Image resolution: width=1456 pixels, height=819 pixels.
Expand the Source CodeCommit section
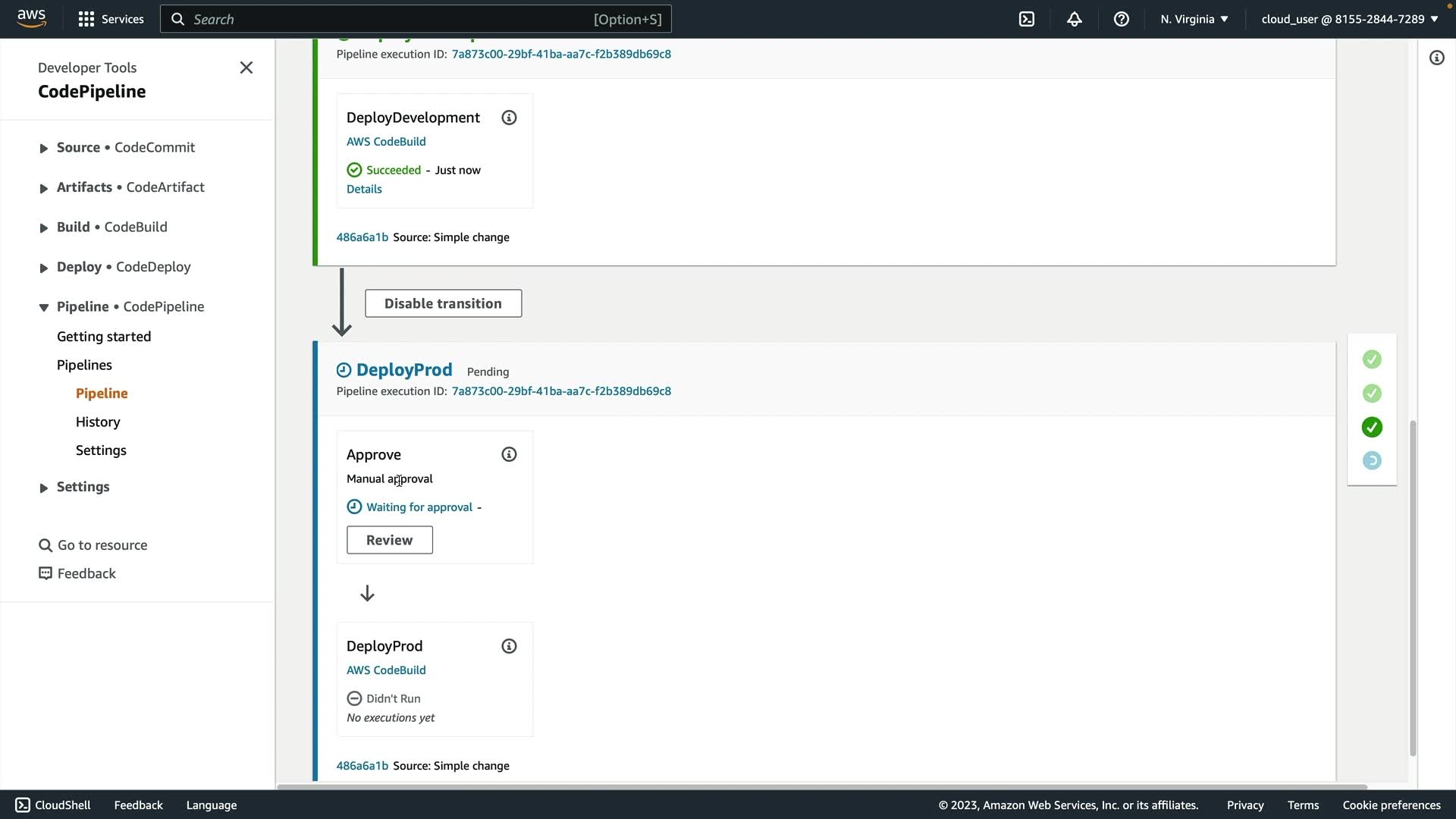pyautogui.click(x=43, y=148)
